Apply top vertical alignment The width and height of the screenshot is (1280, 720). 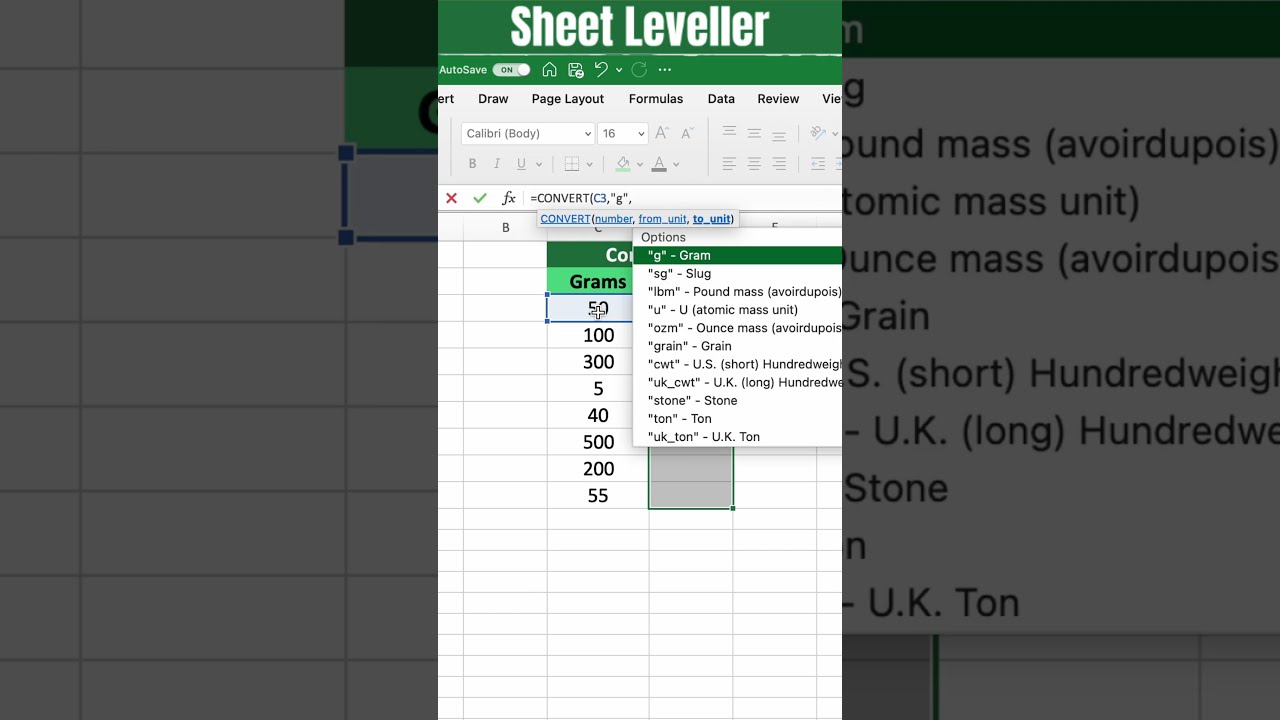729,132
